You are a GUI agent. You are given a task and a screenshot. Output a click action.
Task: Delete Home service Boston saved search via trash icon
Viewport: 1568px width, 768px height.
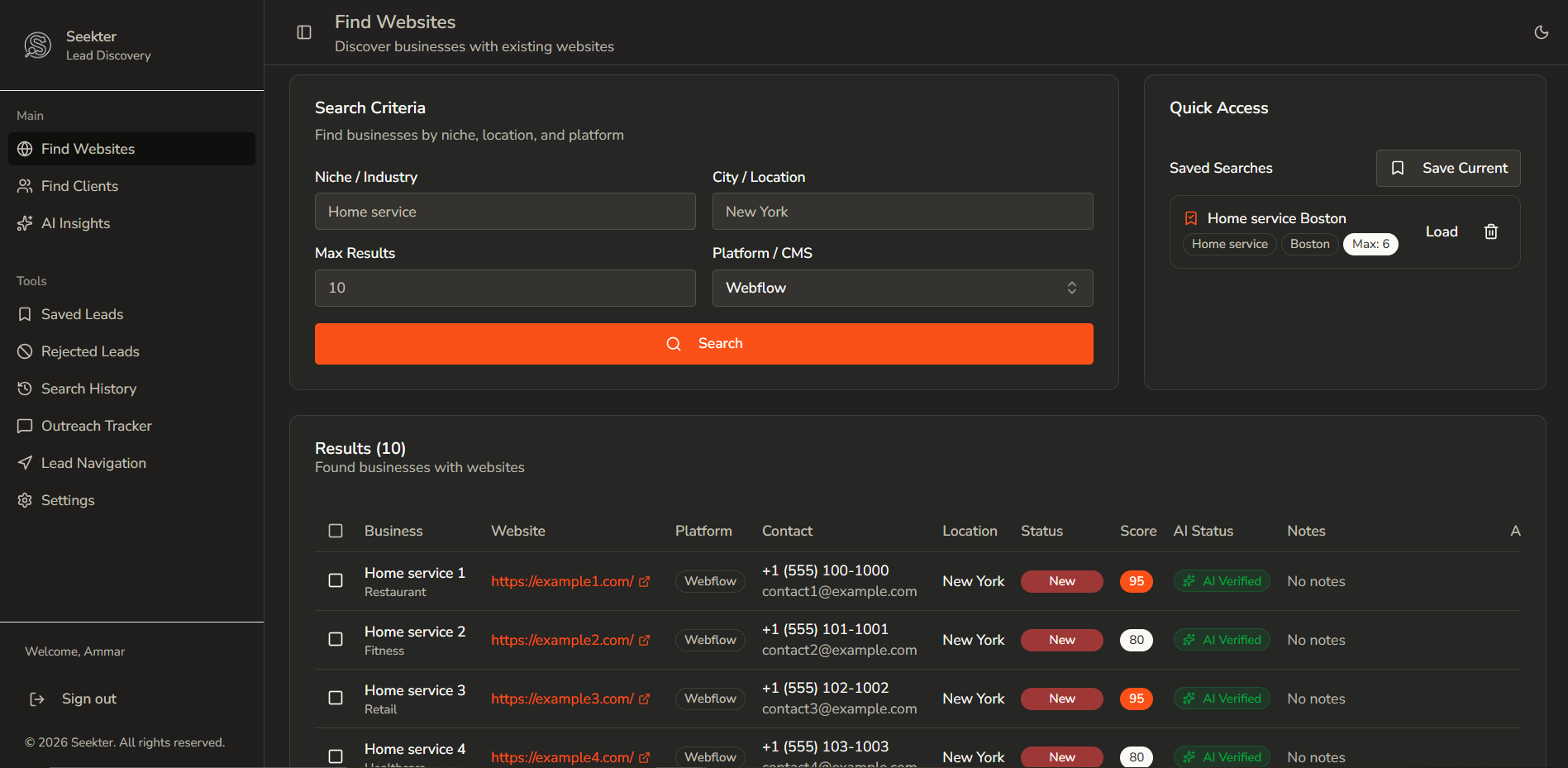(x=1490, y=231)
